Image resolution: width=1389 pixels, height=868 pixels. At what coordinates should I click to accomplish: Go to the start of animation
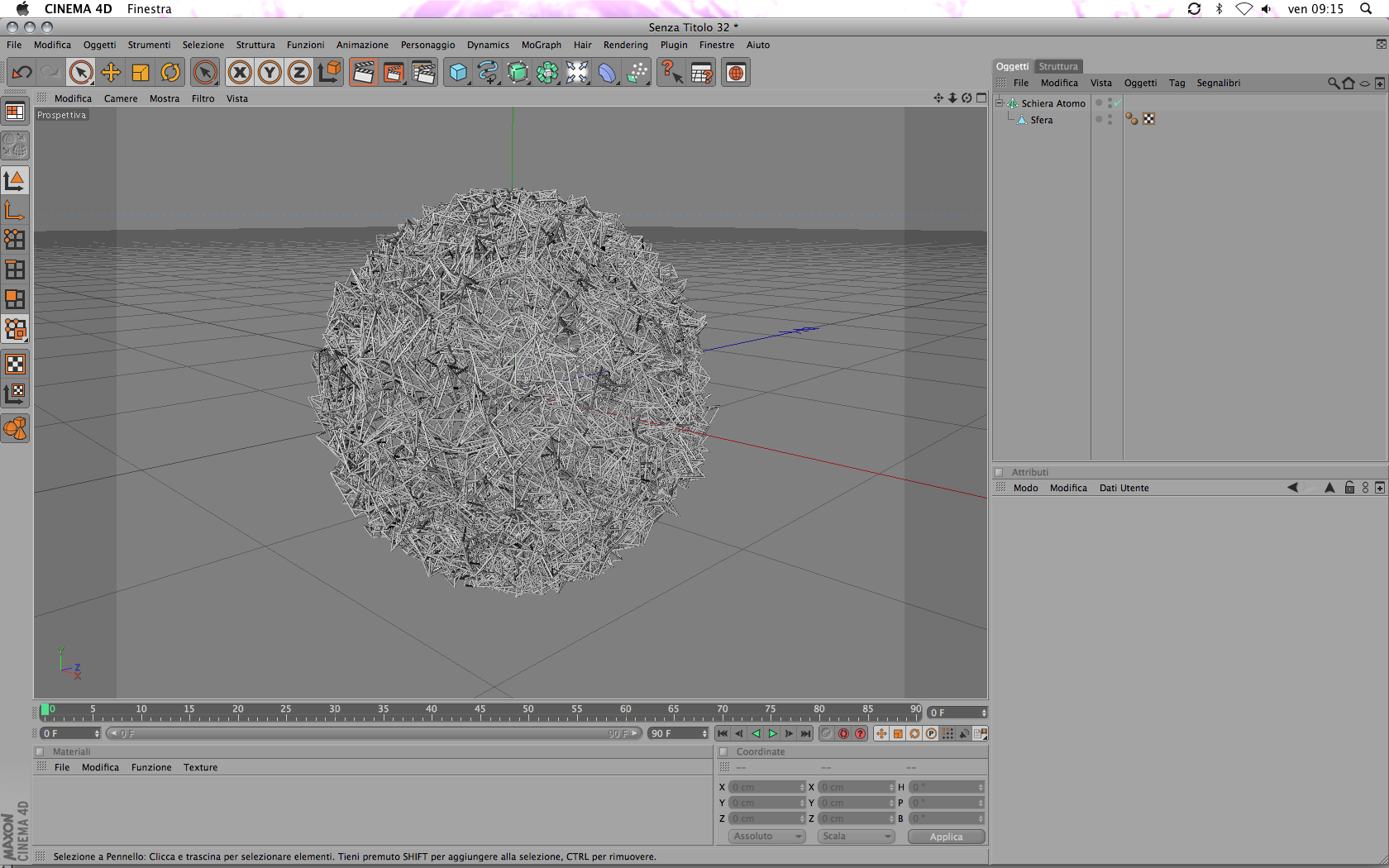pos(723,733)
